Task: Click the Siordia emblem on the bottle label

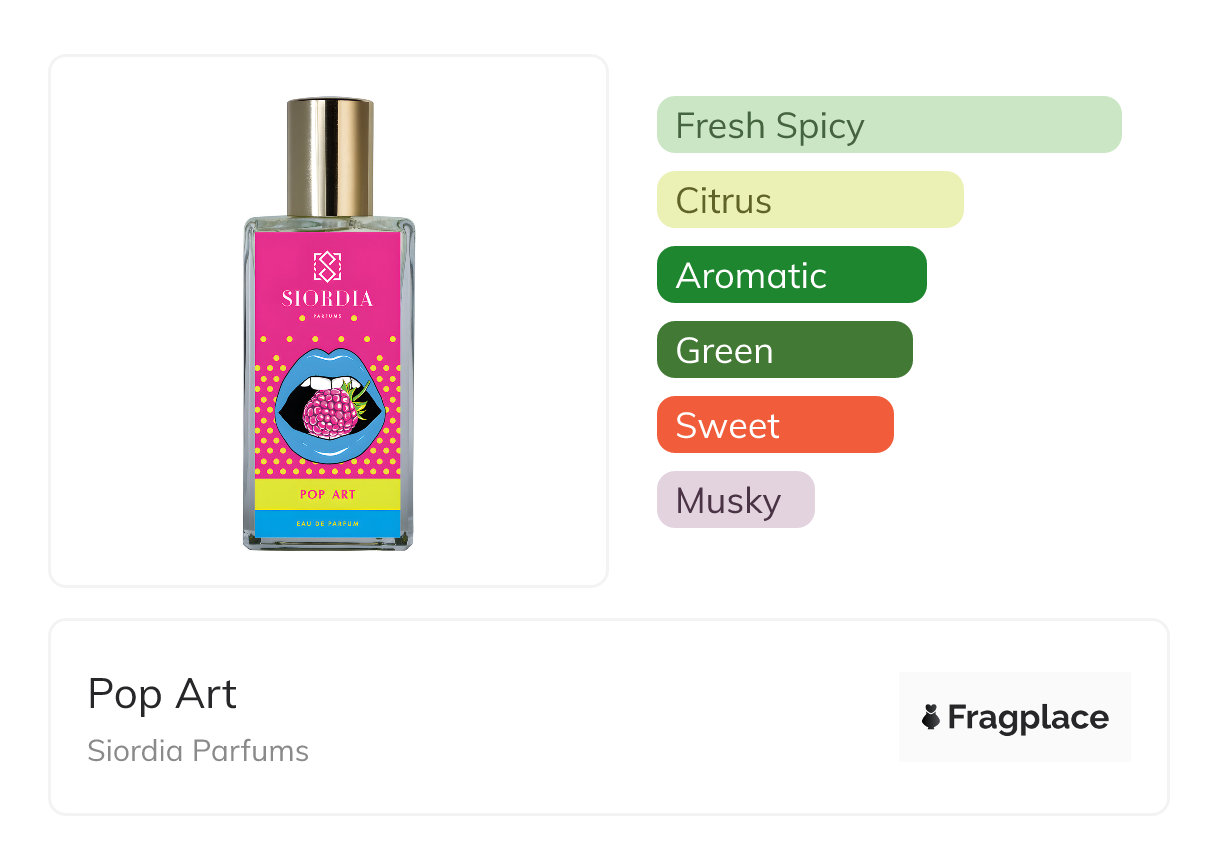Action: click(328, 266)
